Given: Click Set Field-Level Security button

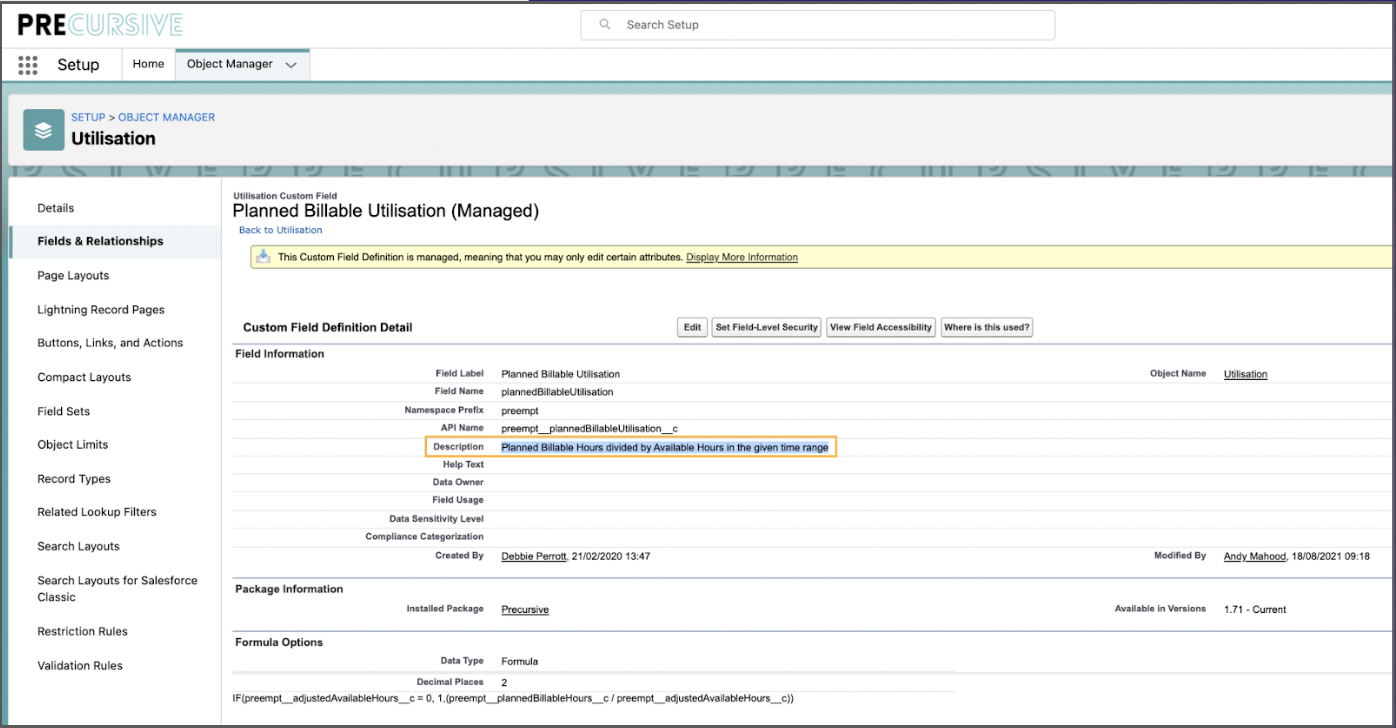Looking at the screenshot, I should 766,327.
